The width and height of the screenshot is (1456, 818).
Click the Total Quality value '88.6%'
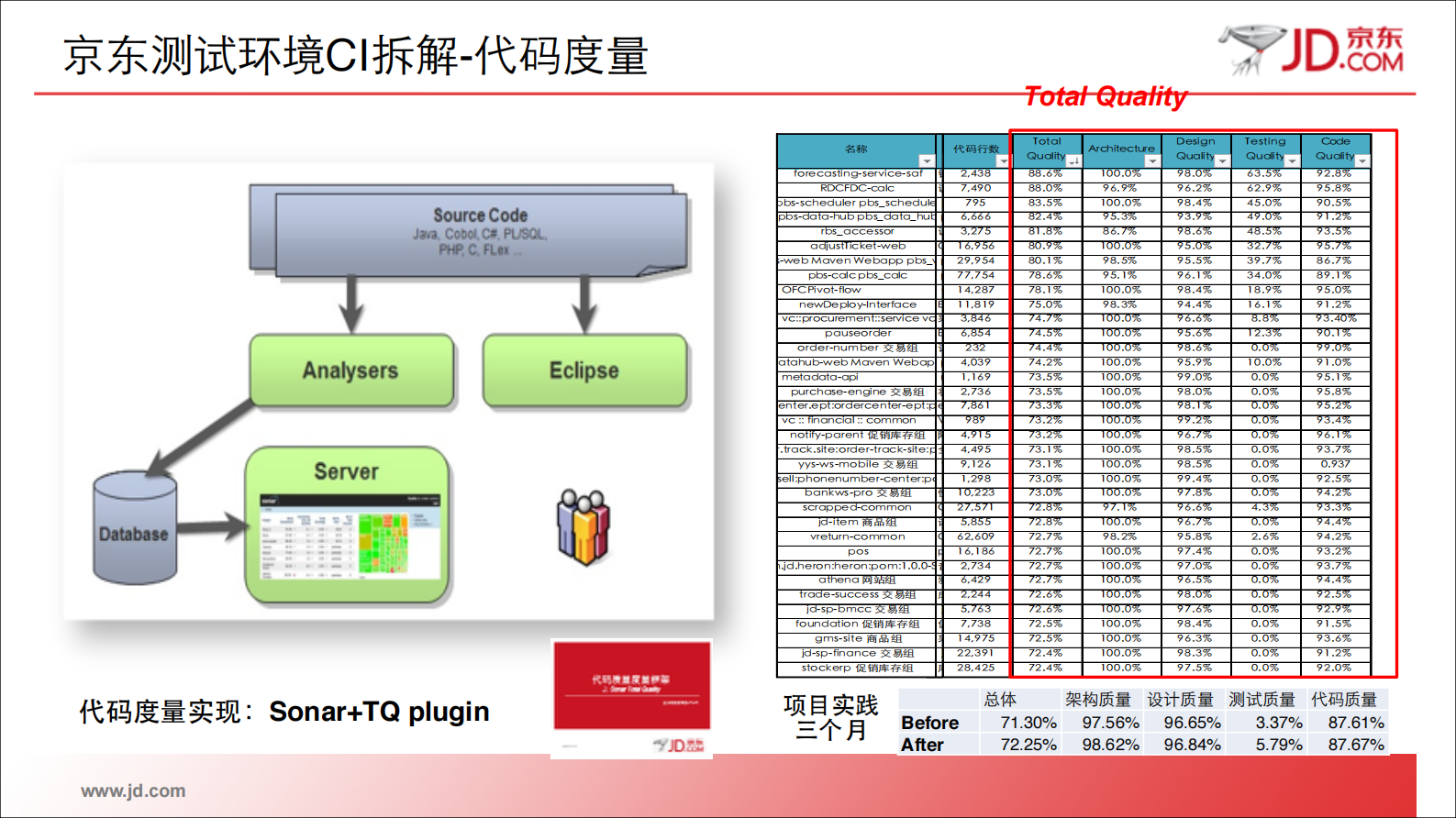pos(1045,173)
